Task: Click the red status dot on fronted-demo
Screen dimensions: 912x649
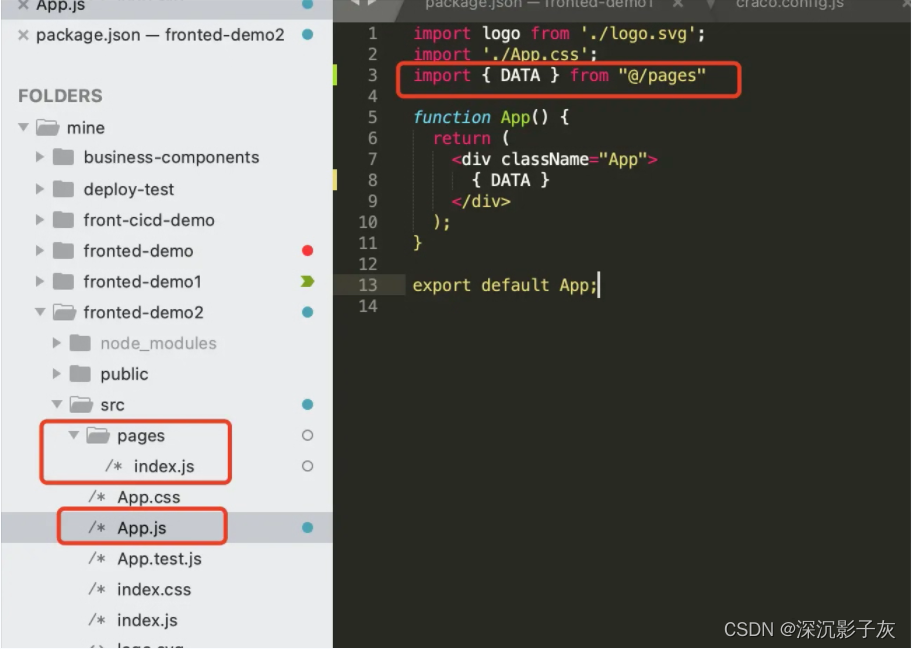Action: click(308, 251)
